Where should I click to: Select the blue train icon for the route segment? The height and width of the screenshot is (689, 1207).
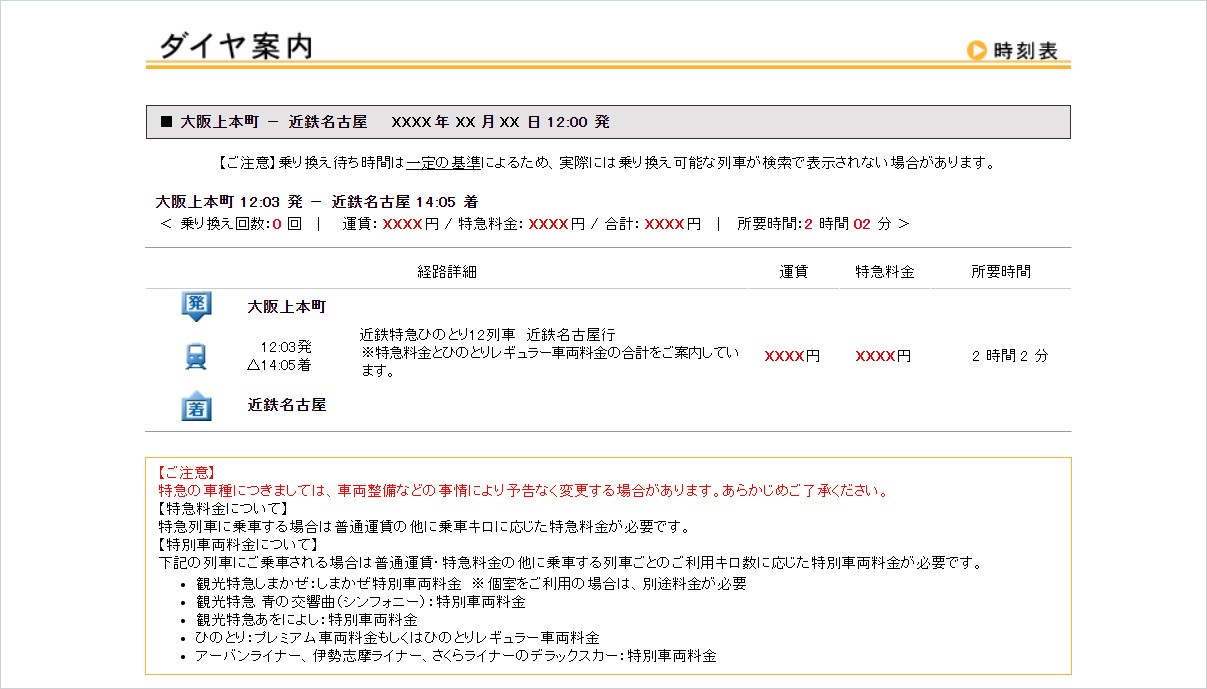tap(194, 355)
